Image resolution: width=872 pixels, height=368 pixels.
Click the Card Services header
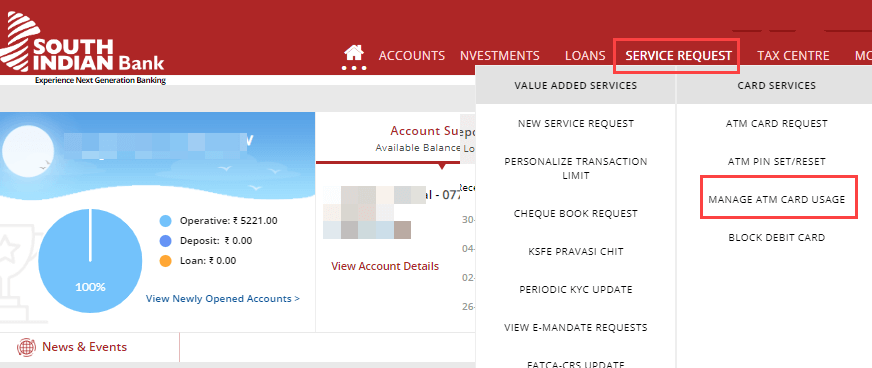point(776,86)
